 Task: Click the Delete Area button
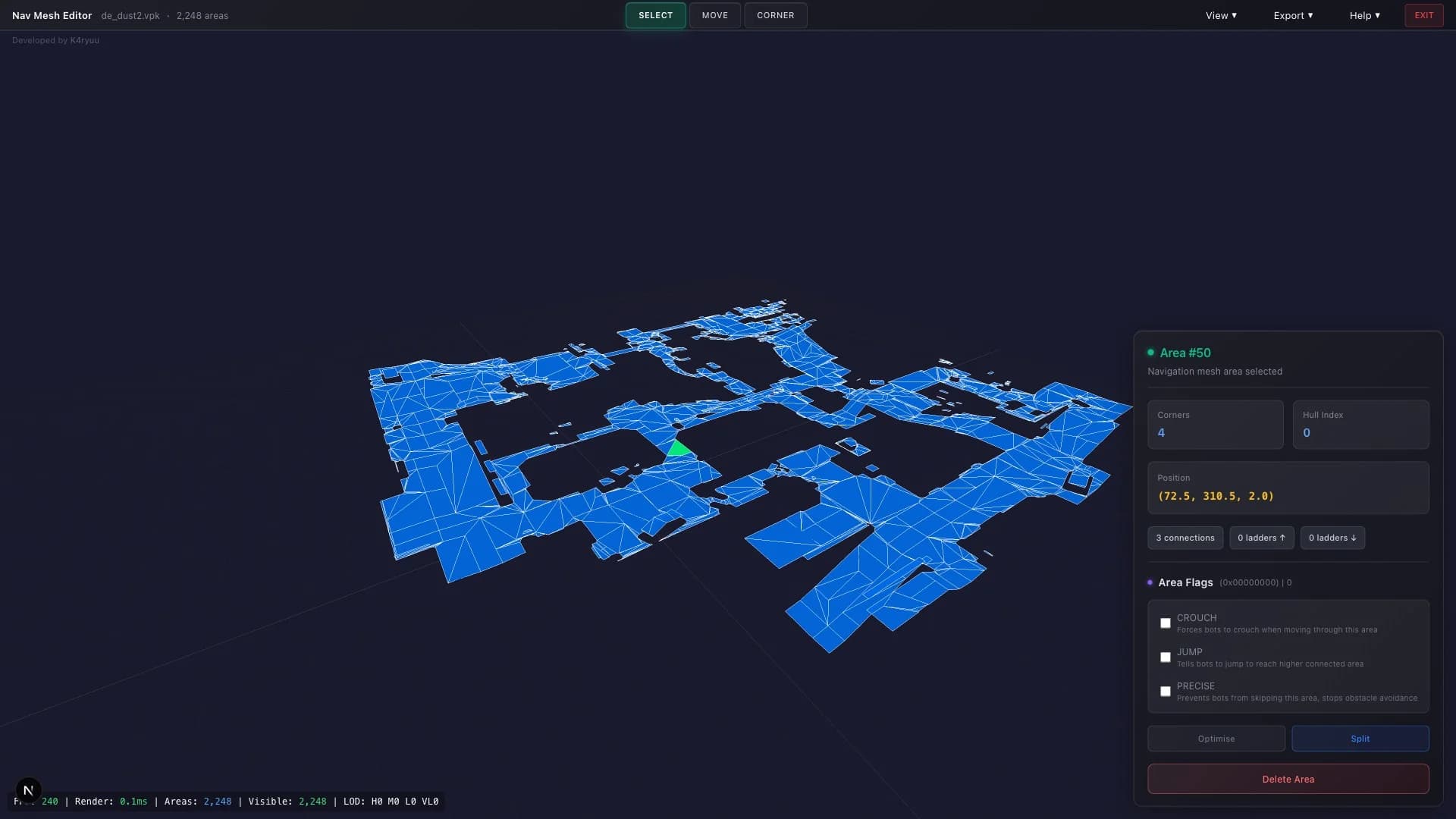pyautogui.click(x=1288, y=779)
